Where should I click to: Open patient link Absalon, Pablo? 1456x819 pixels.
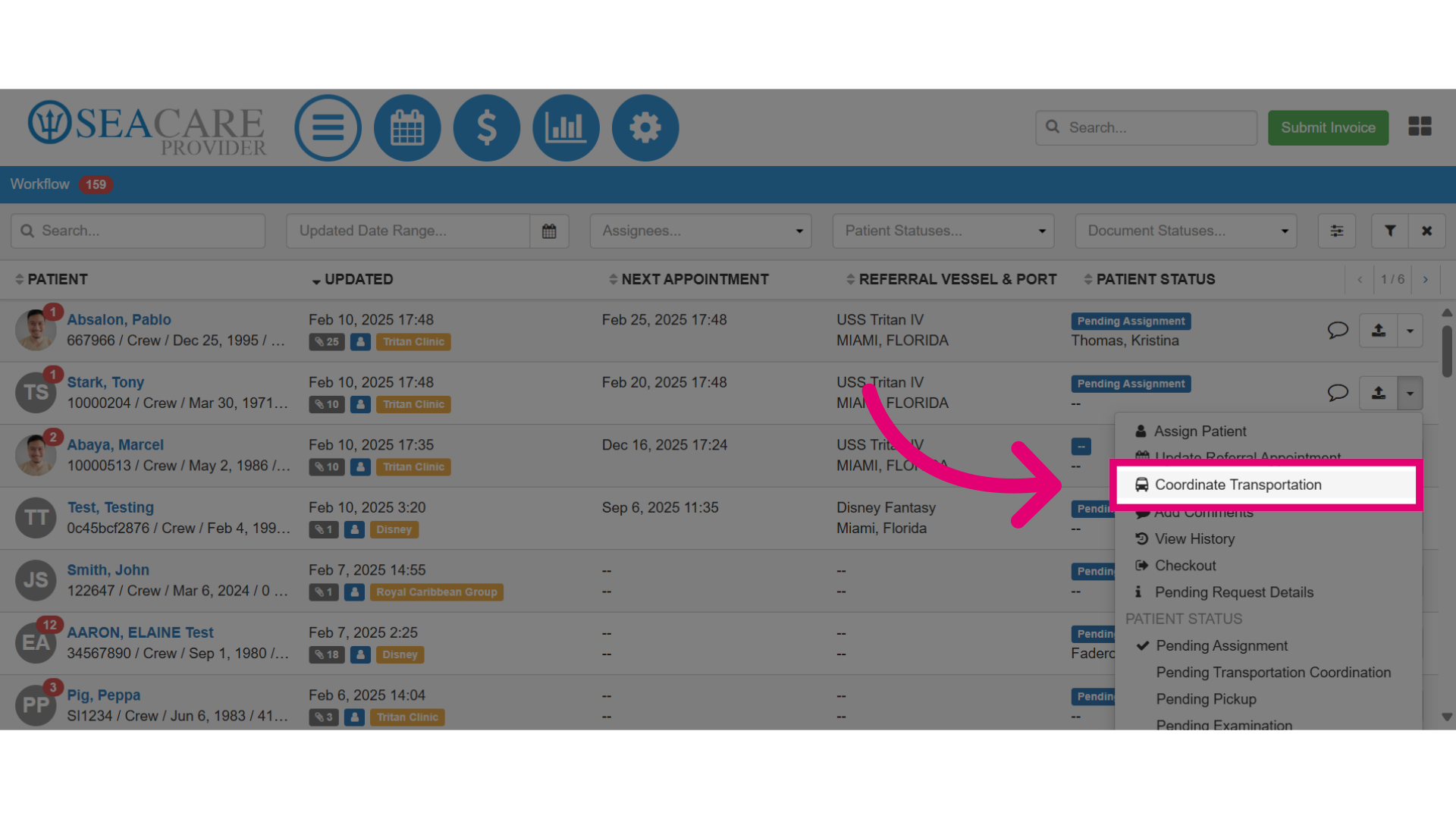119,320
